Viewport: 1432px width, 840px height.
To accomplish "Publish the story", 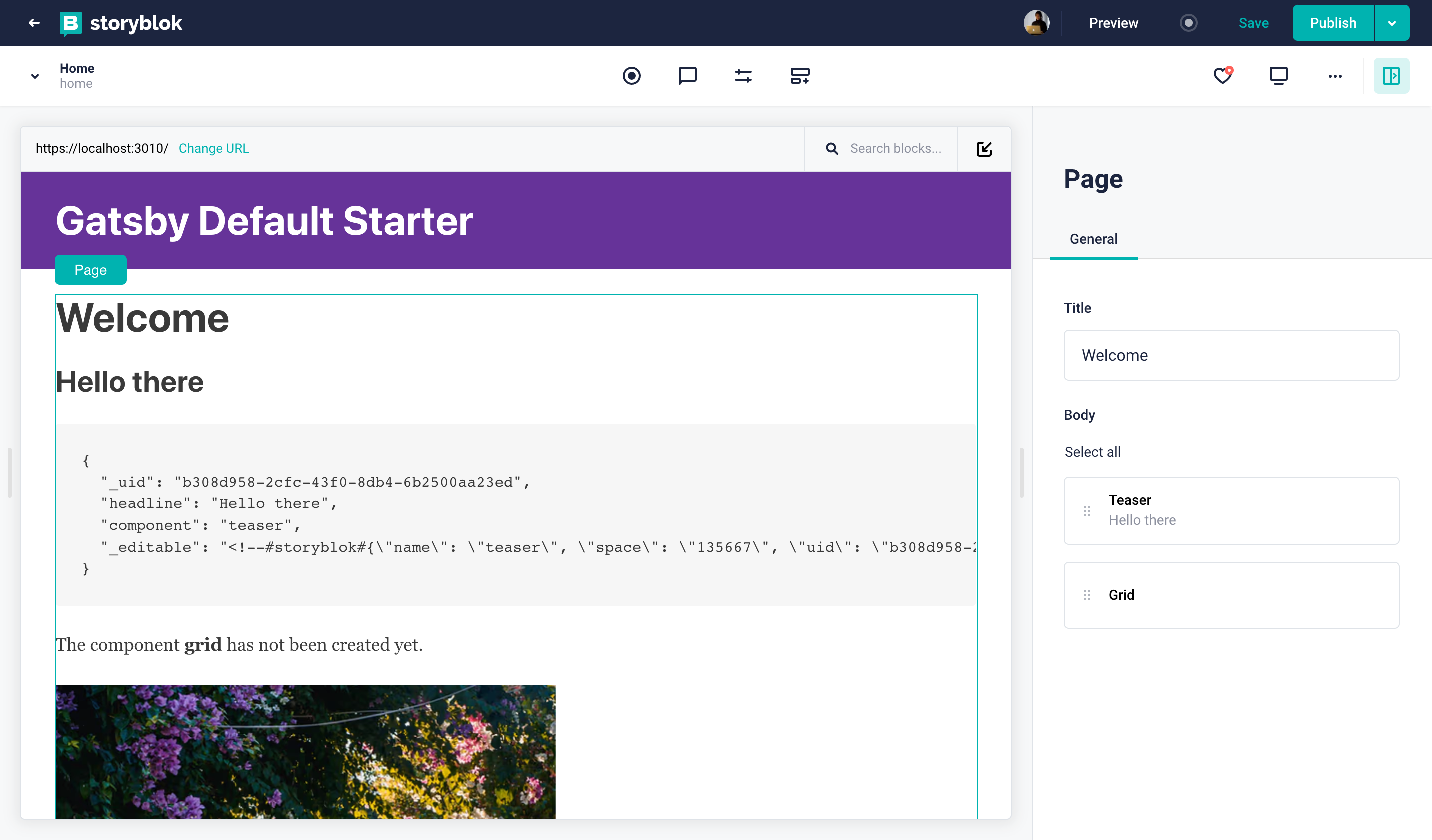I will pyautogui.click(x=1332, y=23).
